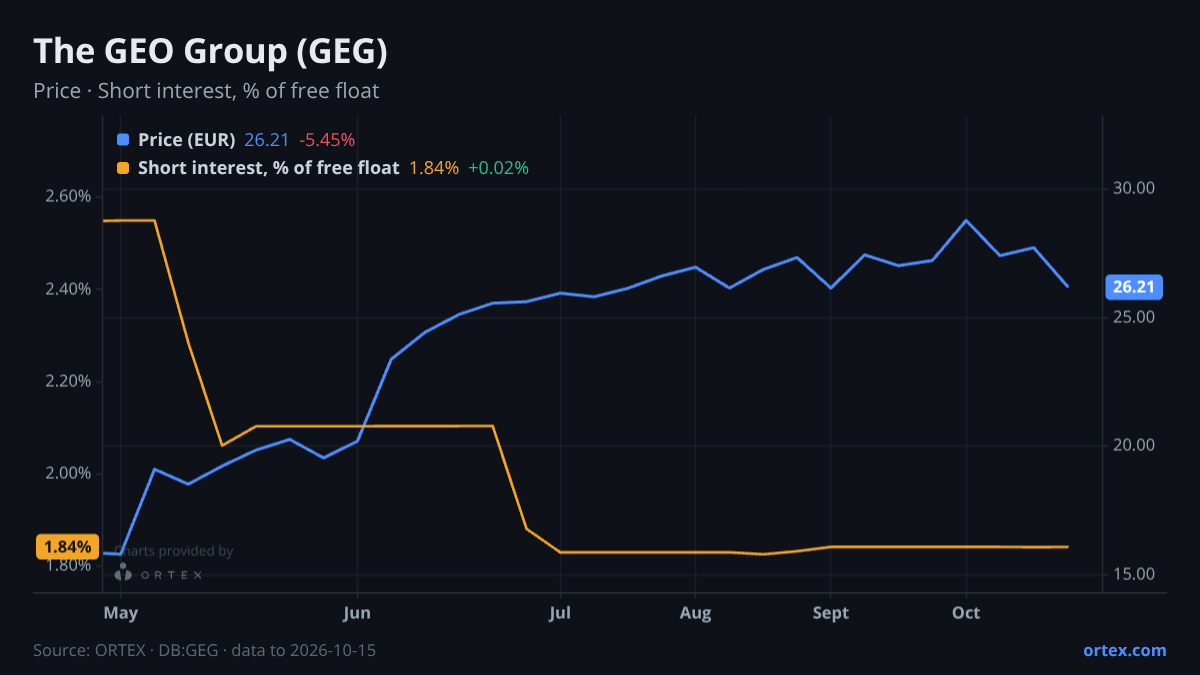Click the 20.00 right axis label

1134,445
